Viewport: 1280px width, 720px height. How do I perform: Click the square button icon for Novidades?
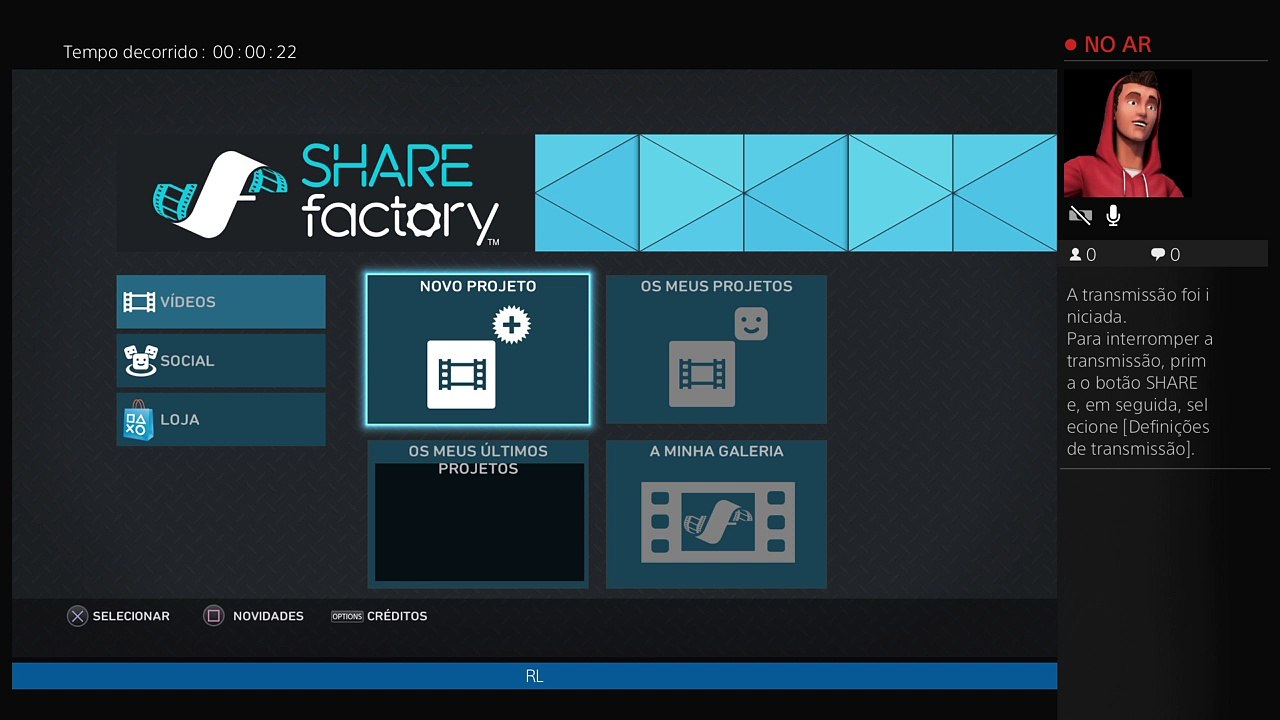[x=213, y=616]
